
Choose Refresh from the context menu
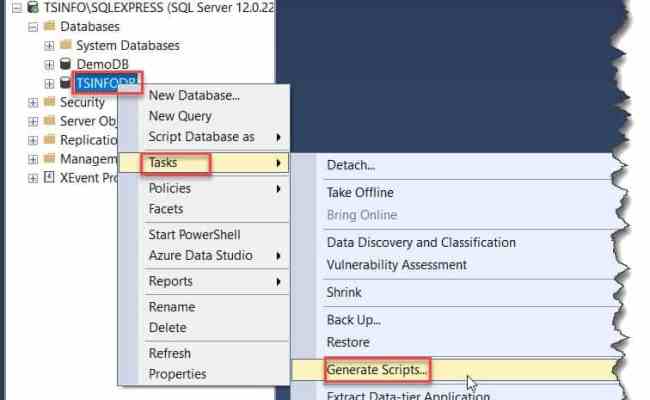click(x=204, y=353)
